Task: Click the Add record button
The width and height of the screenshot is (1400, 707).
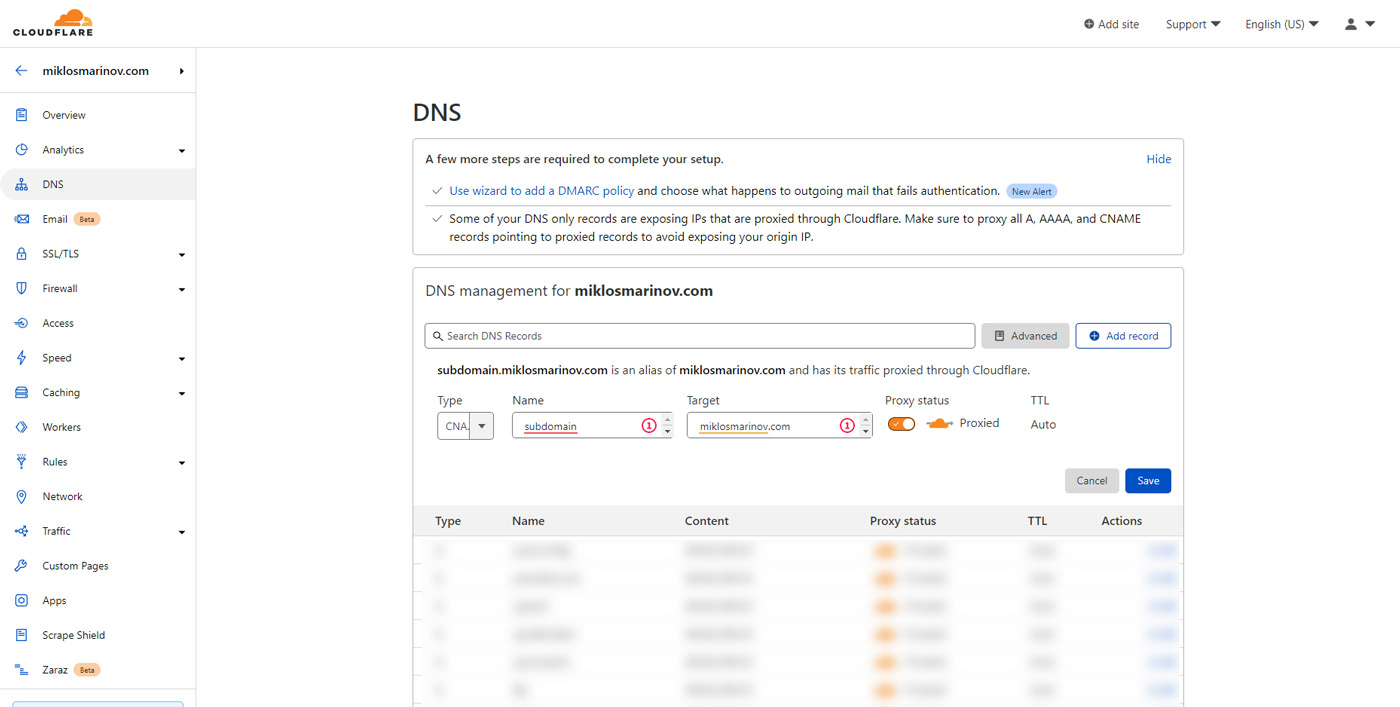Action: [x=1123, y=336]
